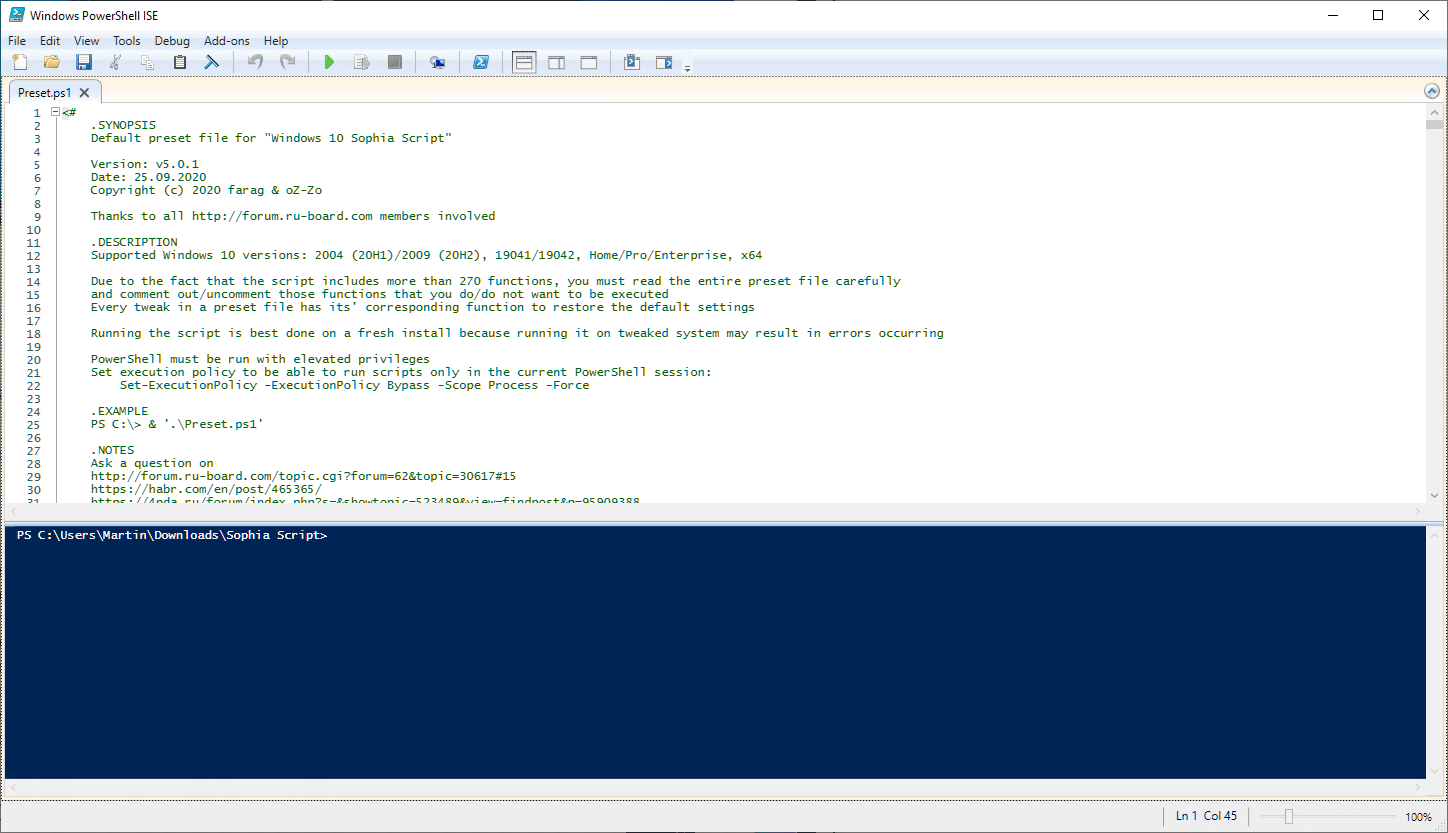Paste from clipboard using the toolbar
1448x833 pixels.
(180, 63)
